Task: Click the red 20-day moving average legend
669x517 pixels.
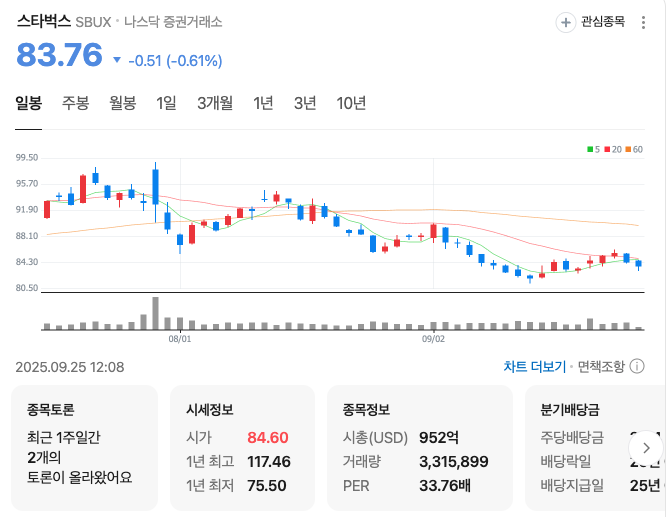Action: click(x=613, y=149)
